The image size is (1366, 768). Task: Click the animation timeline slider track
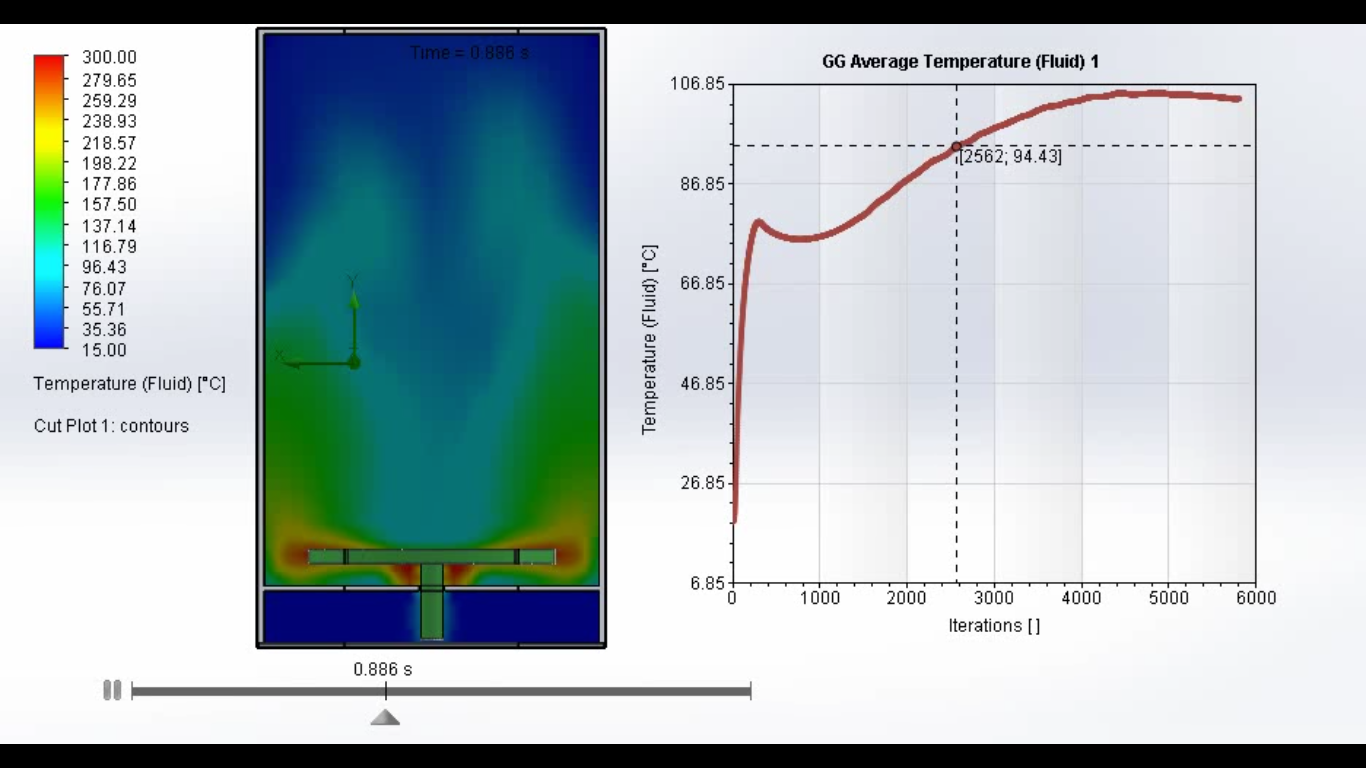(x=441, y=691)
